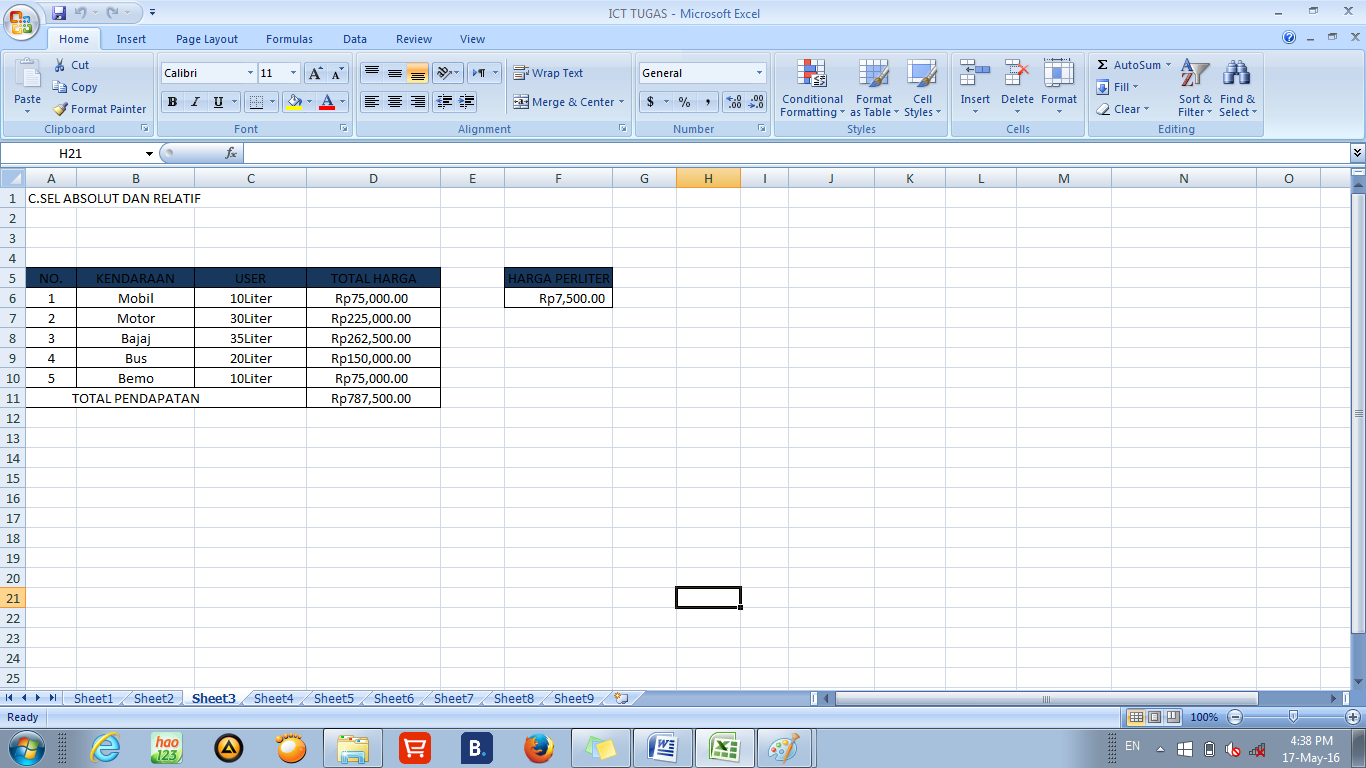Open the Font Size dropdown
The image size is (1366, 768).
291,72
